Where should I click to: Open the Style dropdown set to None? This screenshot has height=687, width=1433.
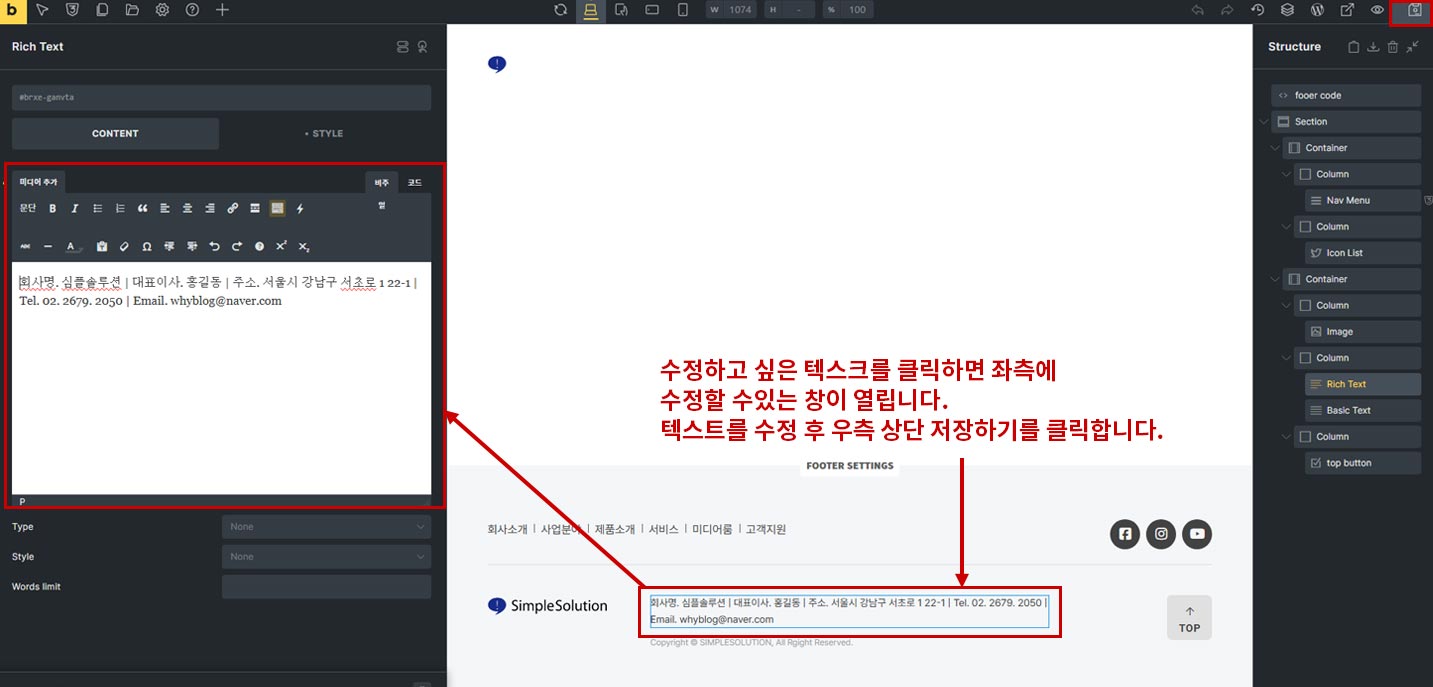pos(326,557)
